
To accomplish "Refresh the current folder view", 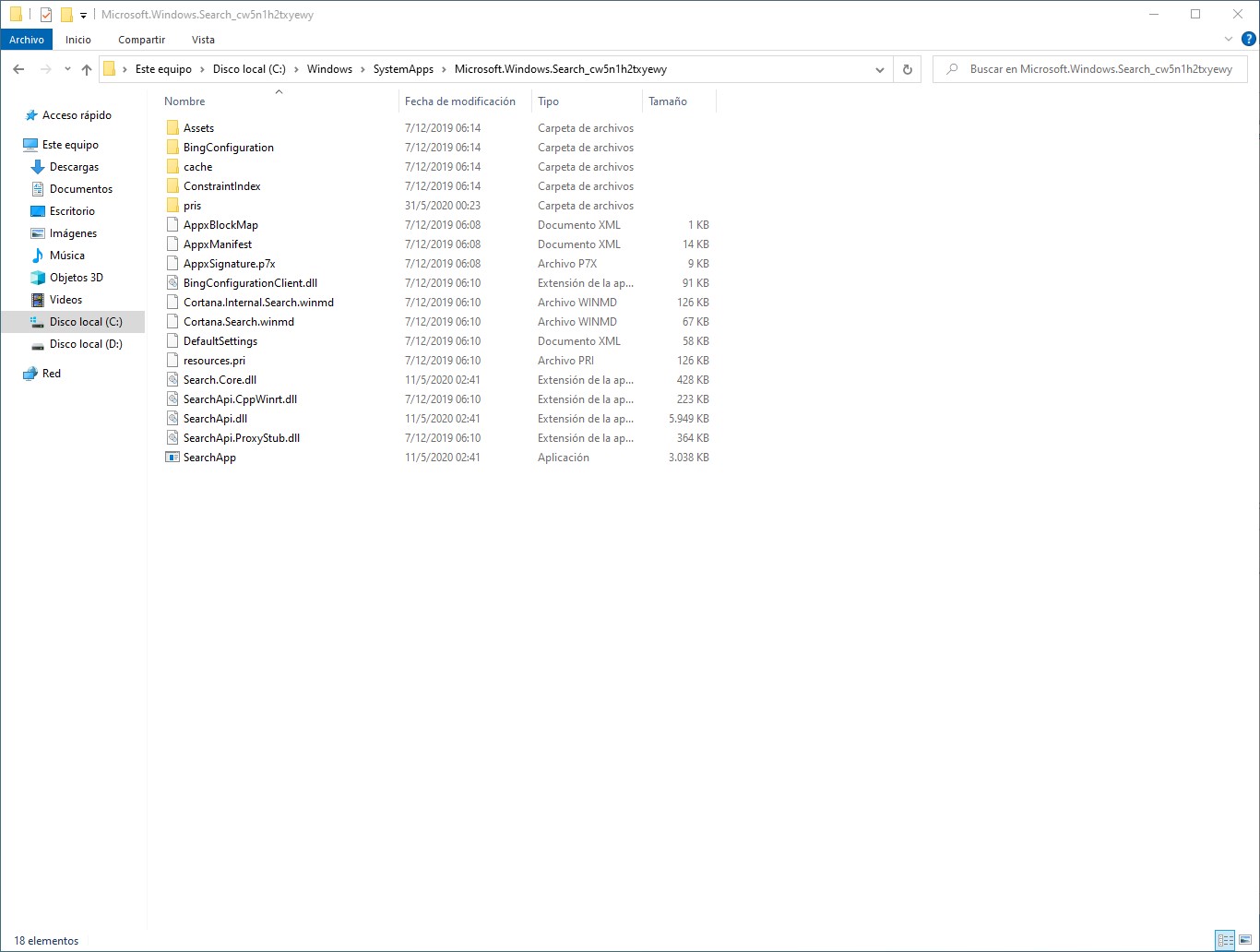I will (x=908, y=69).
